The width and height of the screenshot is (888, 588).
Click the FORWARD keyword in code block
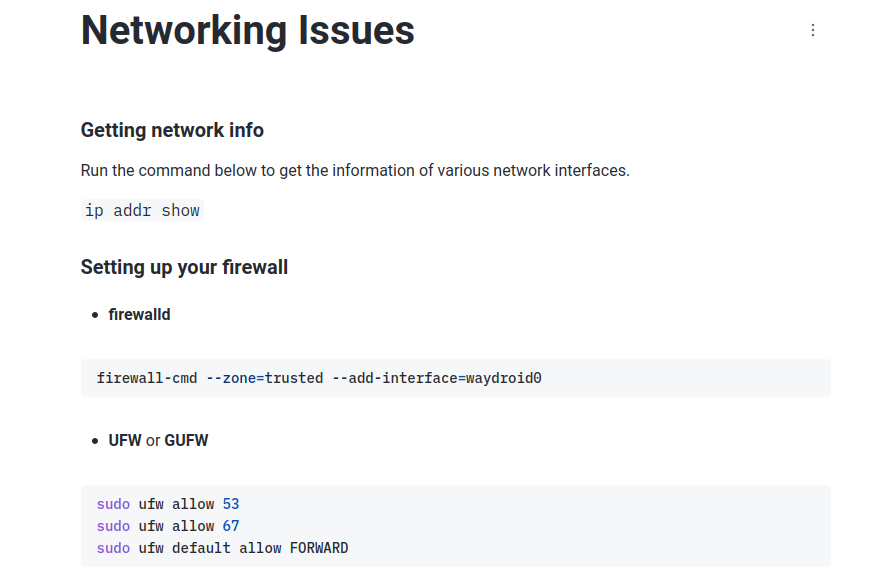pyautogui.click(x=319, y=548)
